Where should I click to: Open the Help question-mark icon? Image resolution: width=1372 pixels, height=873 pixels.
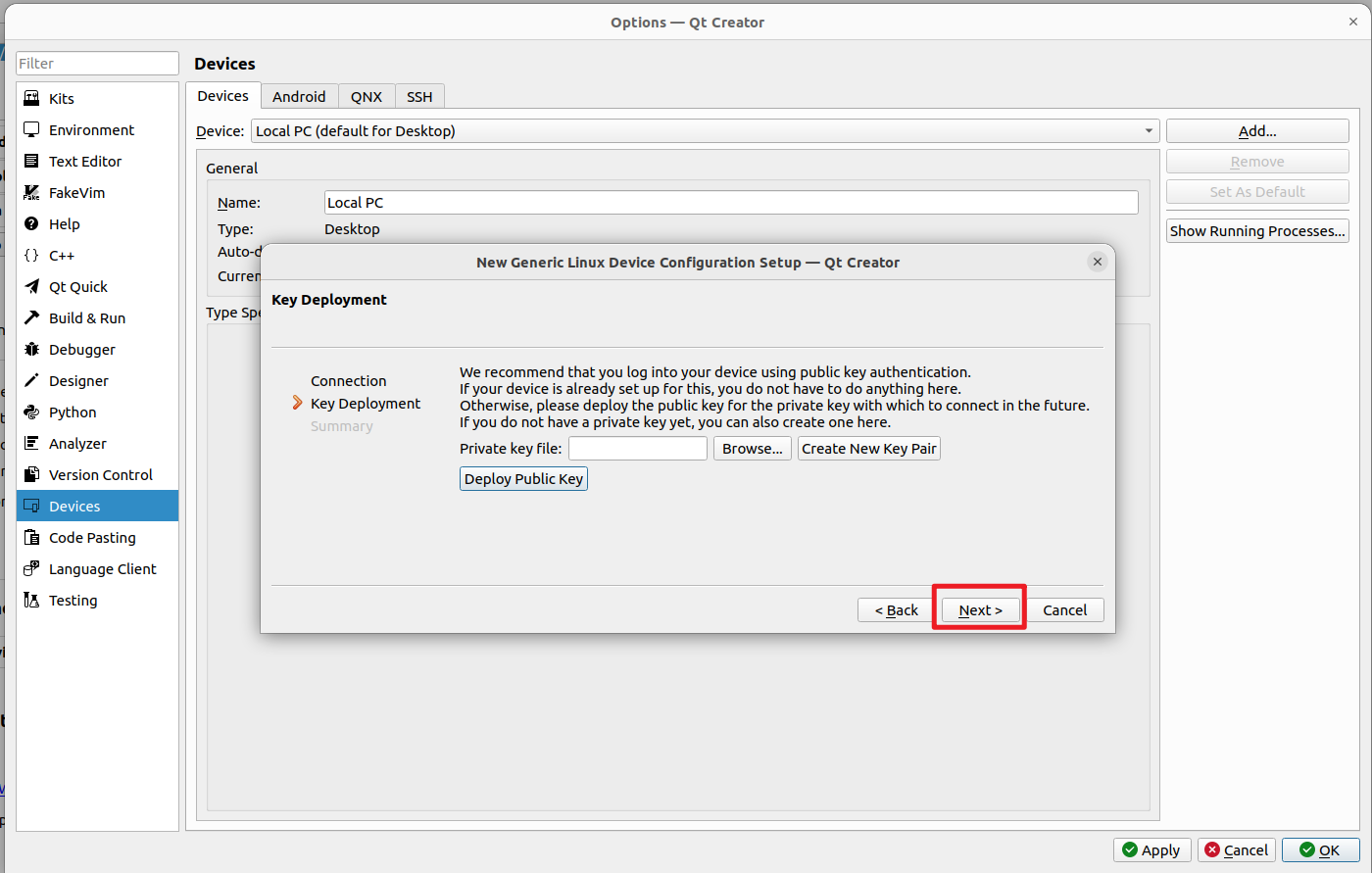point(31,223)
